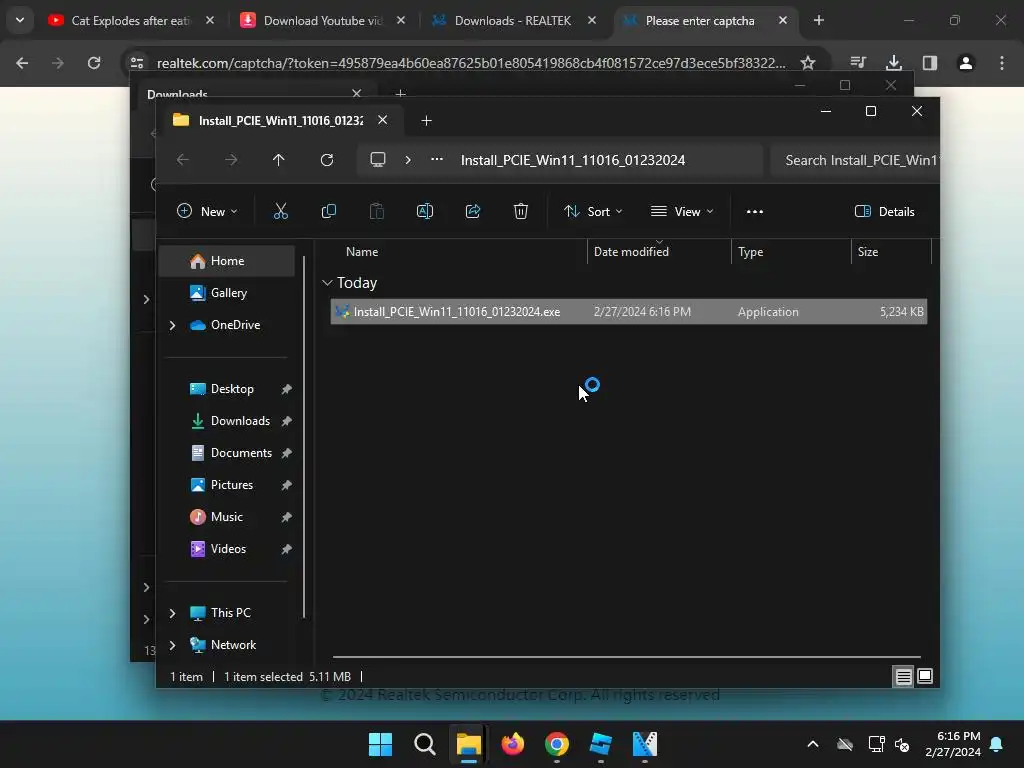Click the address bar breadcrumb chevron
The width and height of the screenshot is (1024, 768).
click(408, 160)
